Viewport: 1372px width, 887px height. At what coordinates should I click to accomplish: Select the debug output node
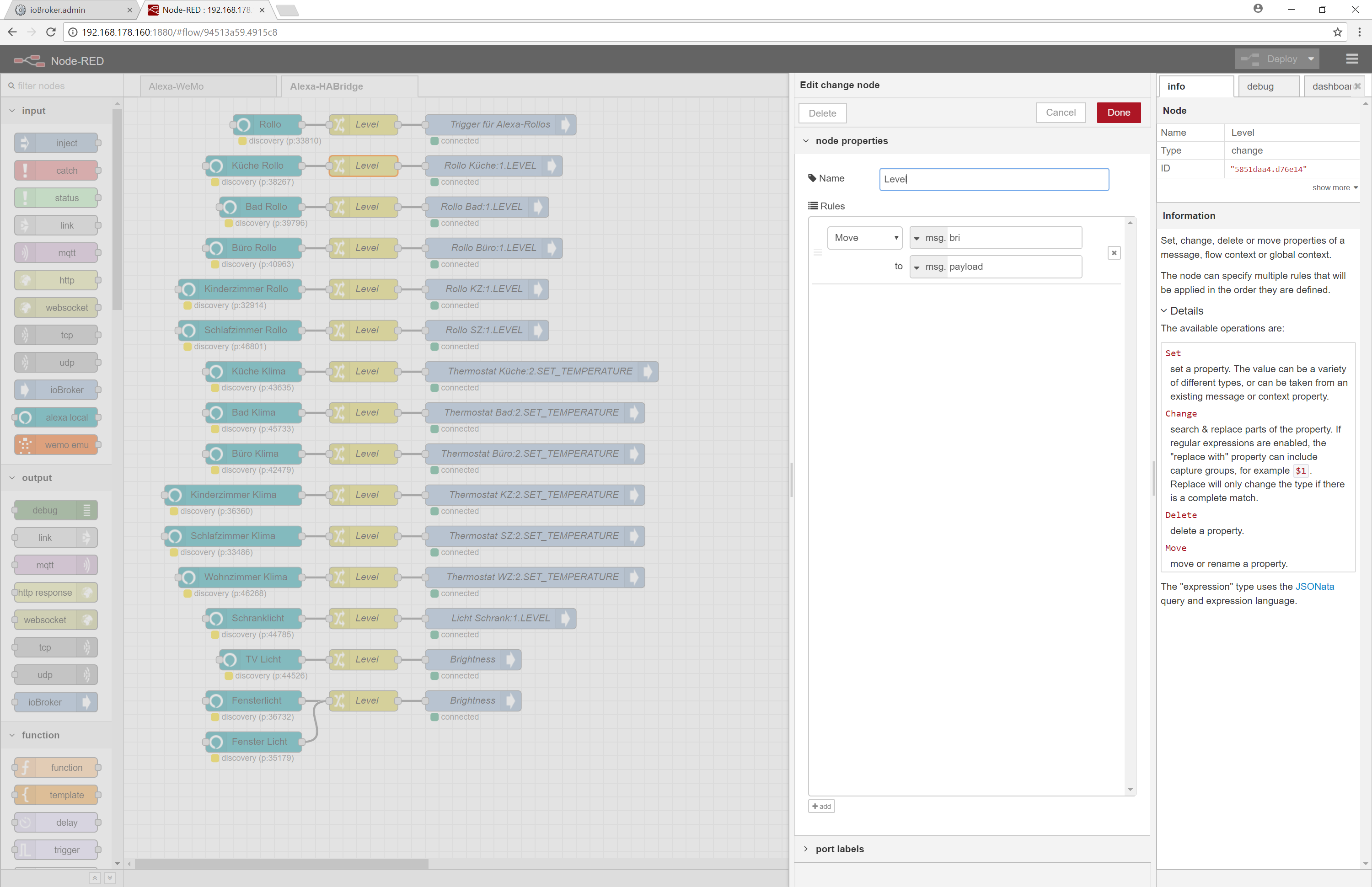[x=56, y=510]
